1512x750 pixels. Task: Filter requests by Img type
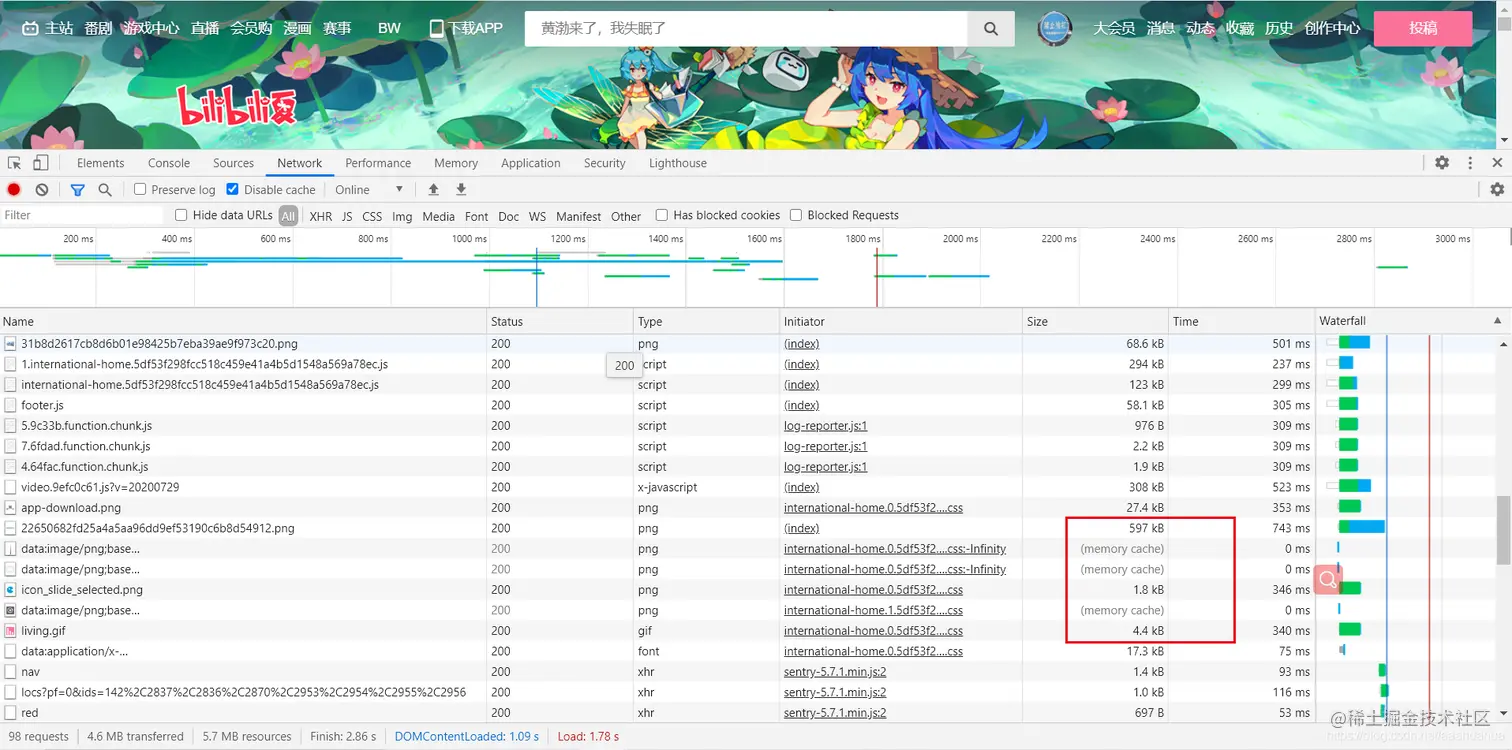pyautogui.click(x=402, y=216)
